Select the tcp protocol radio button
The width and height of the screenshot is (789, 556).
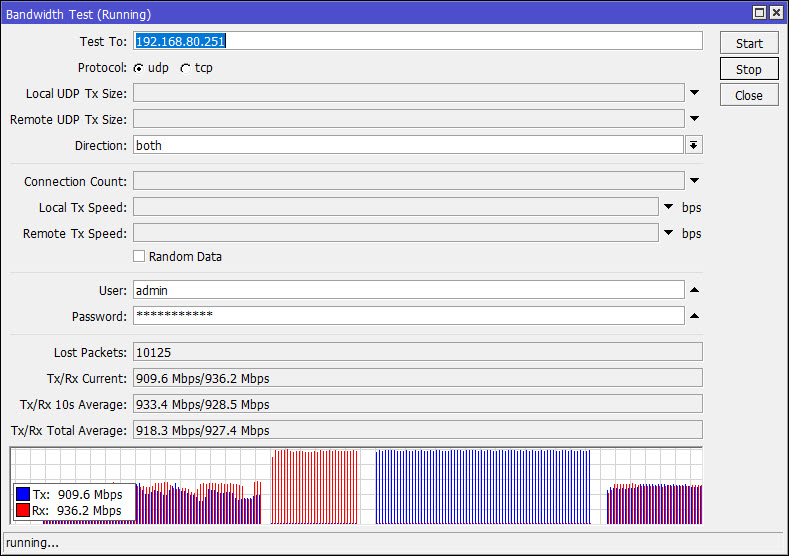click(186, 68)
